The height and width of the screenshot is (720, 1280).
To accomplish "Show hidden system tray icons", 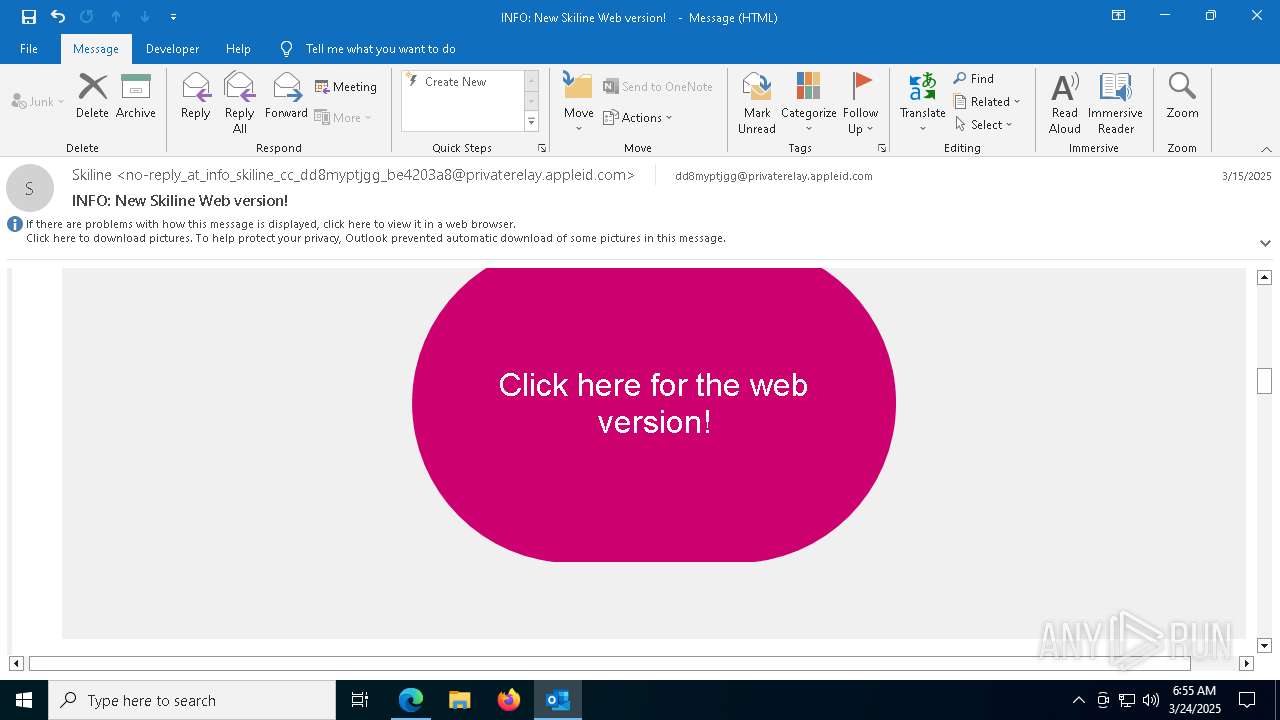I will [x=1078, y=700].
